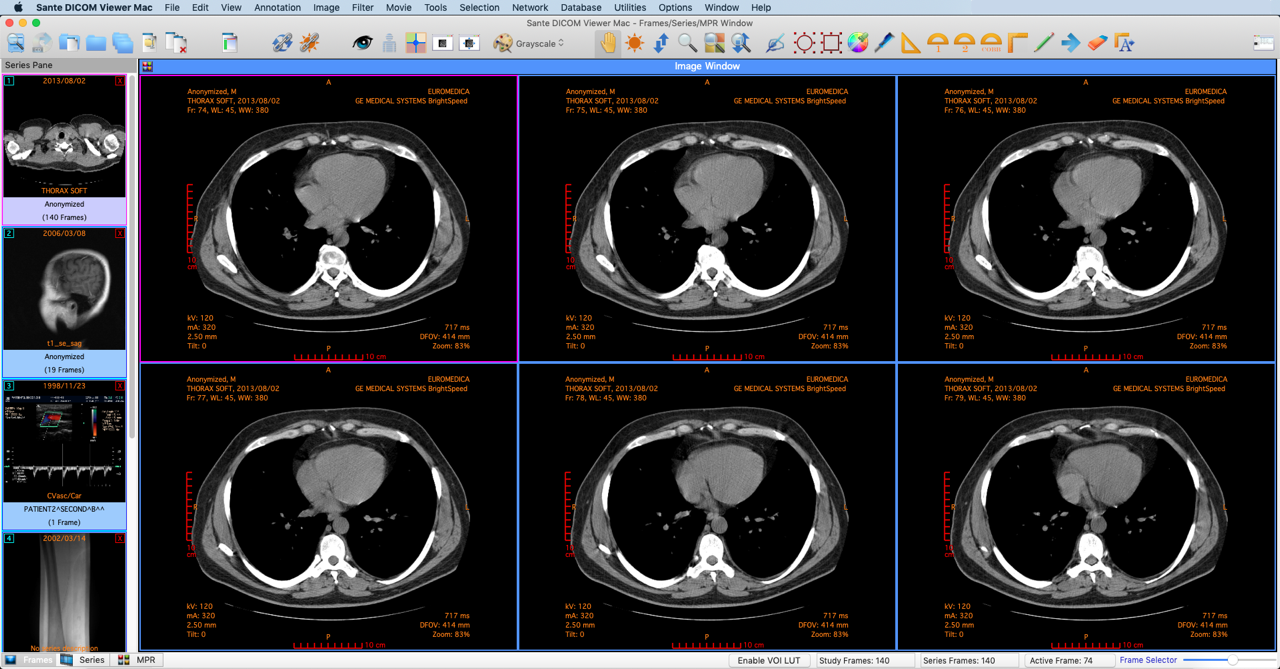Select the t1_se_sag series thumbnail
Screen dimensions: 1280x669
(64, 289)
